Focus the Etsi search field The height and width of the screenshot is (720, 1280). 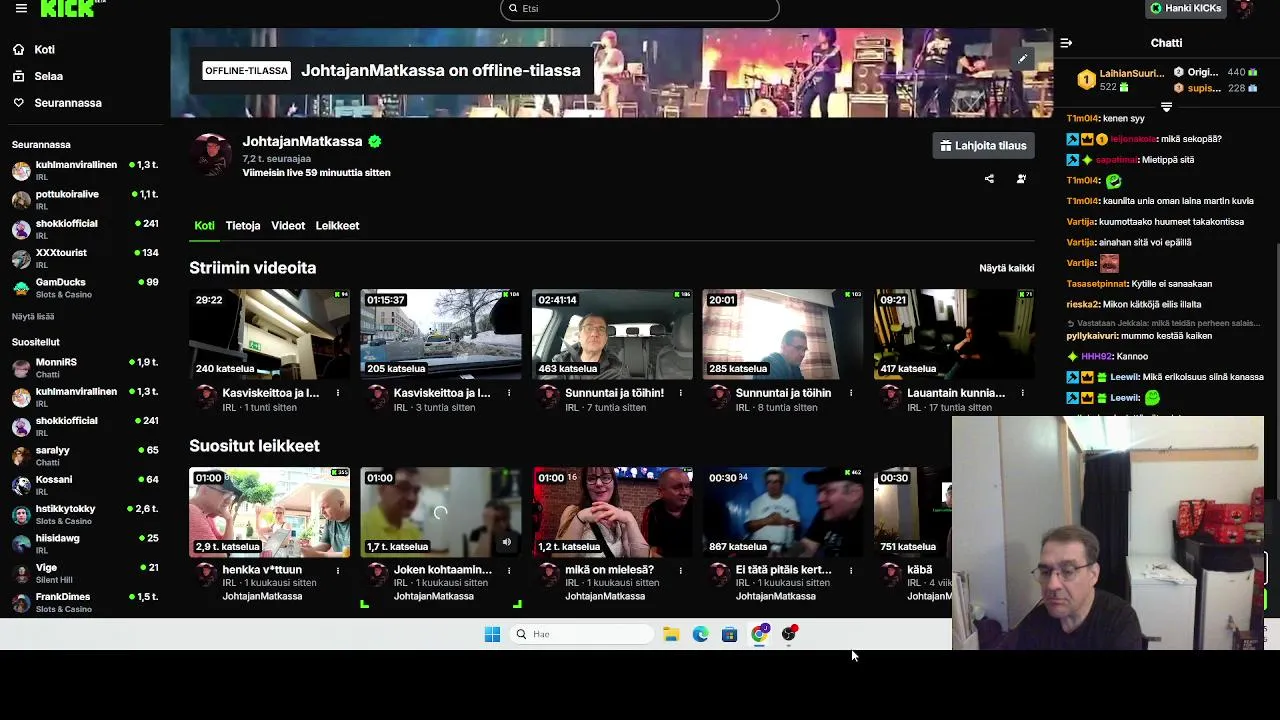point(640,9)
